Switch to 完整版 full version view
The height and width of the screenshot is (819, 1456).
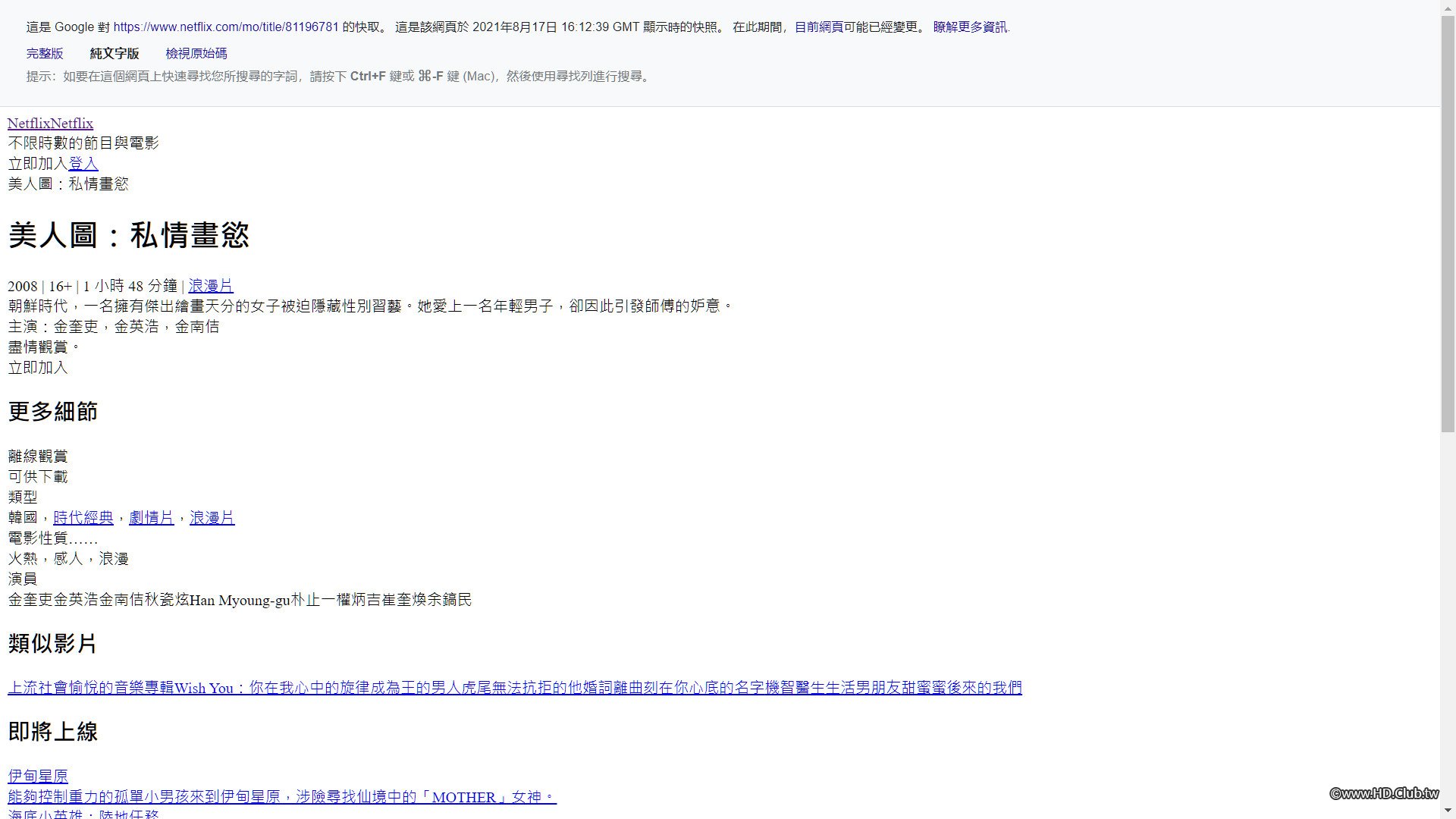click(45, 54)
